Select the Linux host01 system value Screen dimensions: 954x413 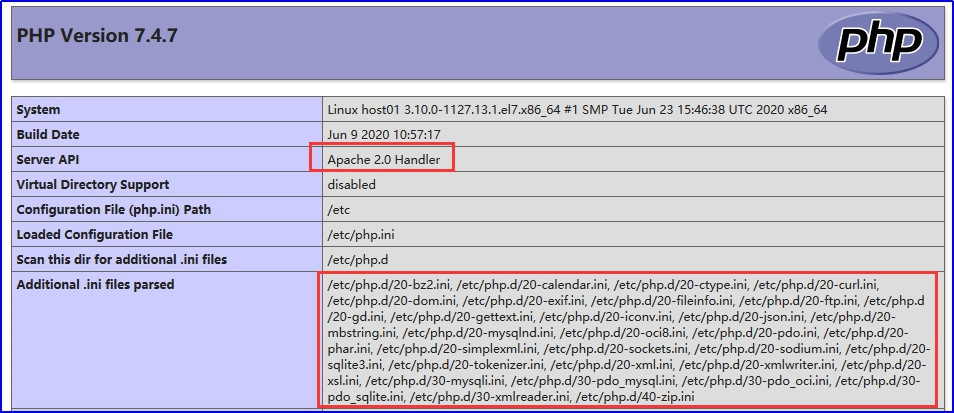pos(577,110)
